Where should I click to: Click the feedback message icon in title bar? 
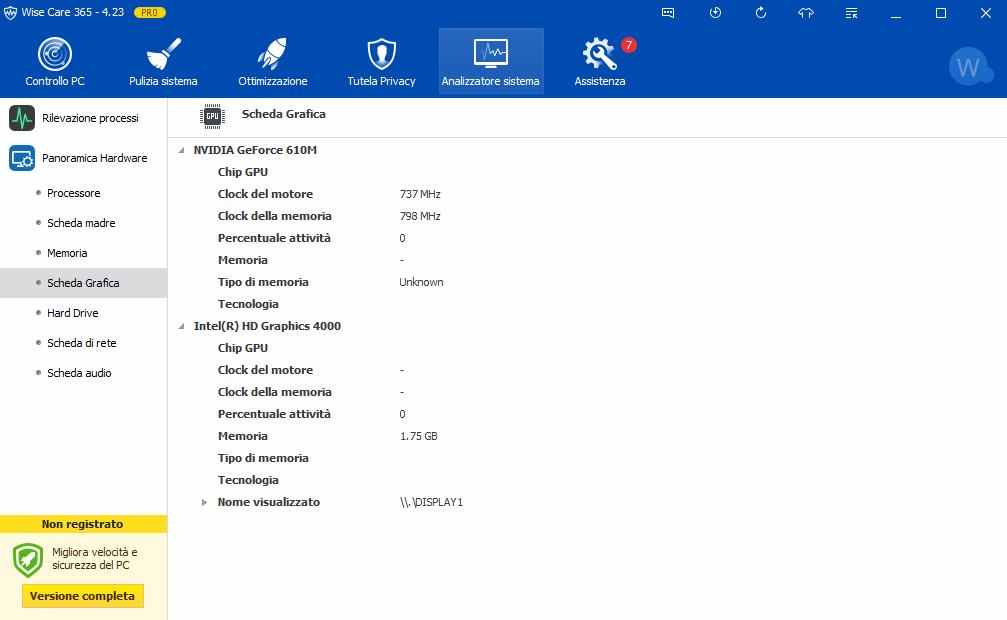[x=668, y=13]
